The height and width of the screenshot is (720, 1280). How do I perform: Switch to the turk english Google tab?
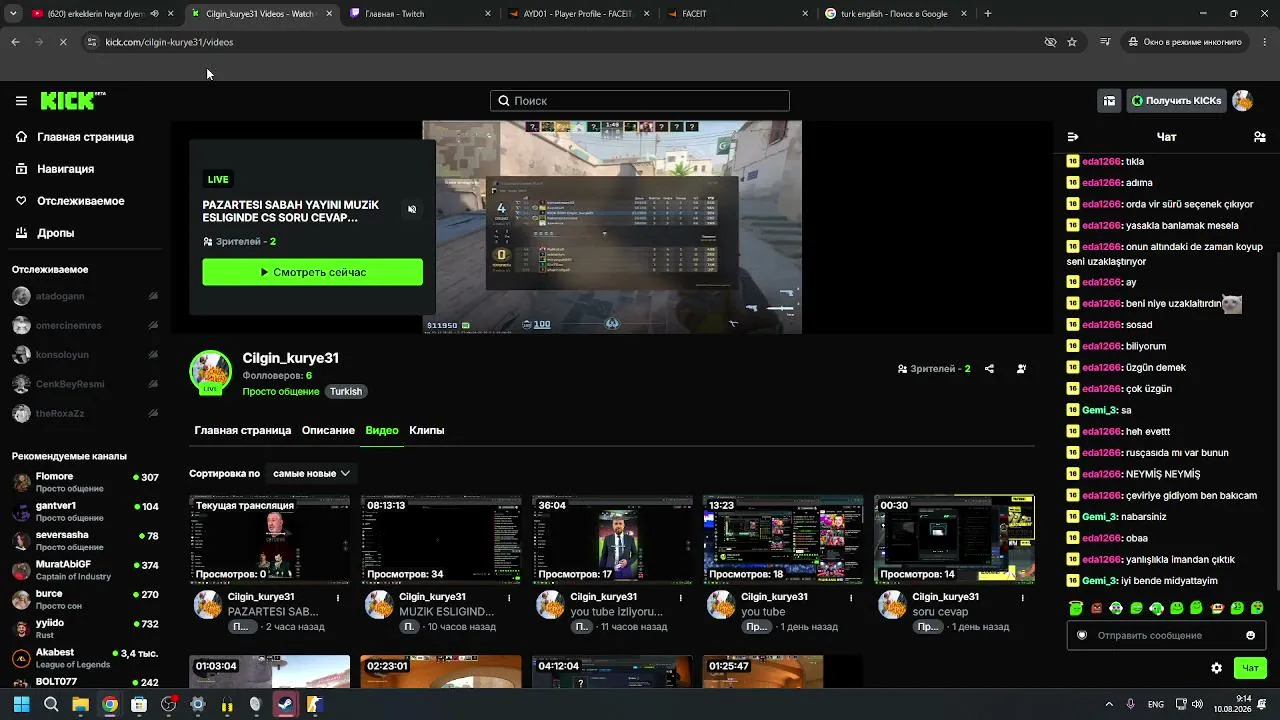coord(895,14)
